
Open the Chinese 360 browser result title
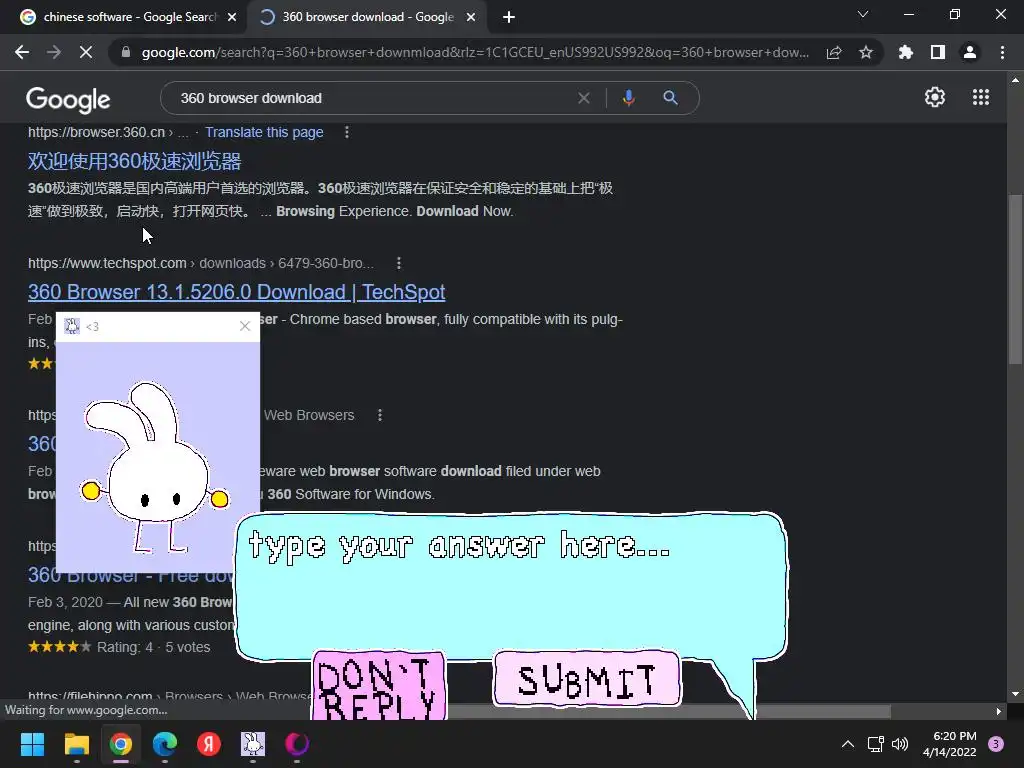click(x=135, y=161)
